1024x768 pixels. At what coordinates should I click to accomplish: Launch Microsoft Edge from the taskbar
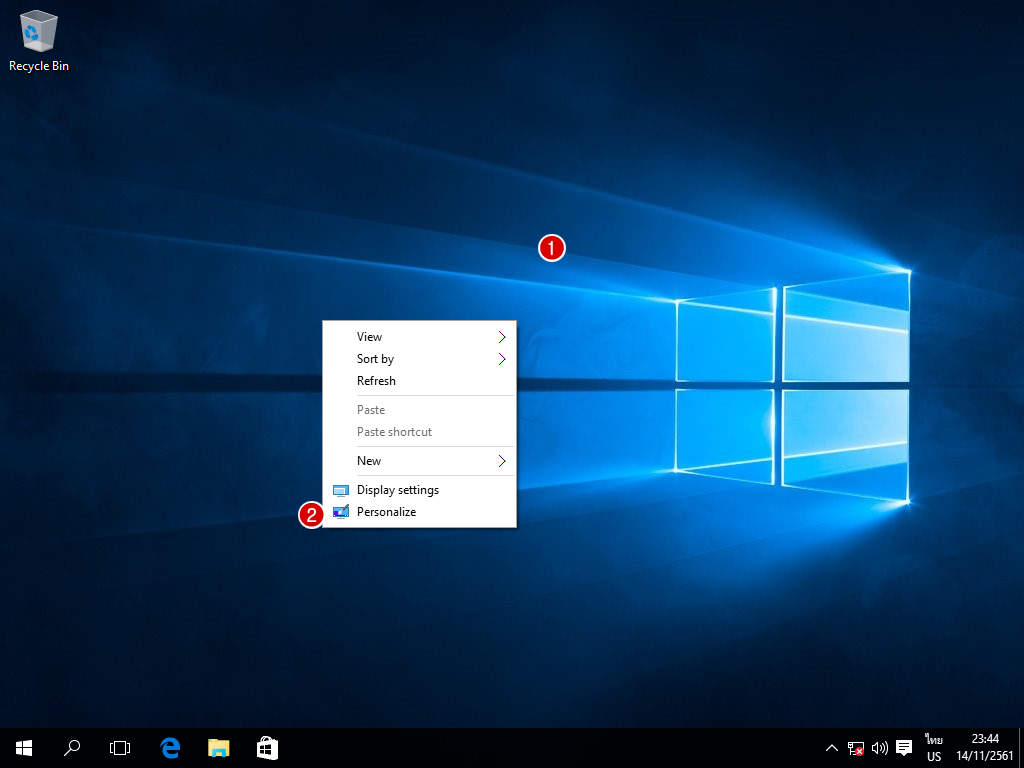pyautogui.click(x=170, y=747)
